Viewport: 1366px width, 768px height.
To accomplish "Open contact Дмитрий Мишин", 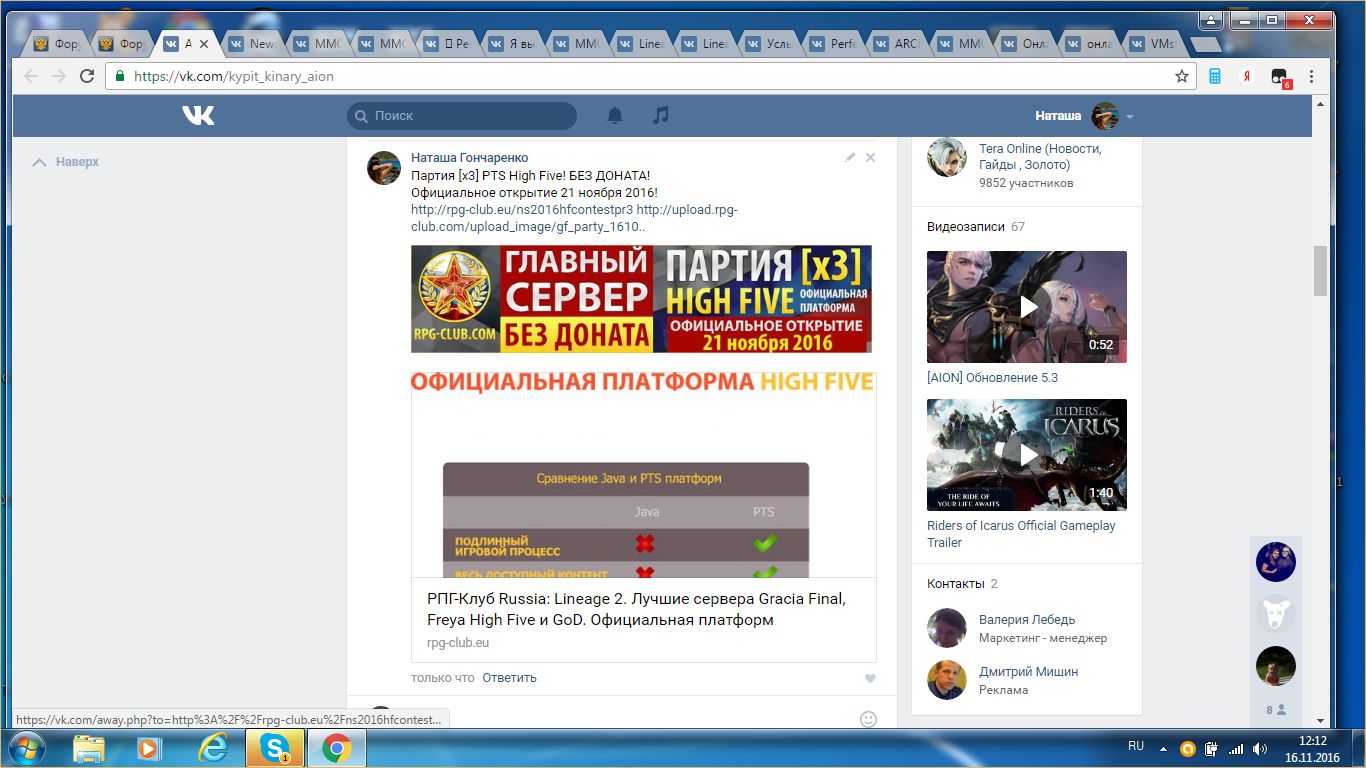I will click(x=1028, y=672).
